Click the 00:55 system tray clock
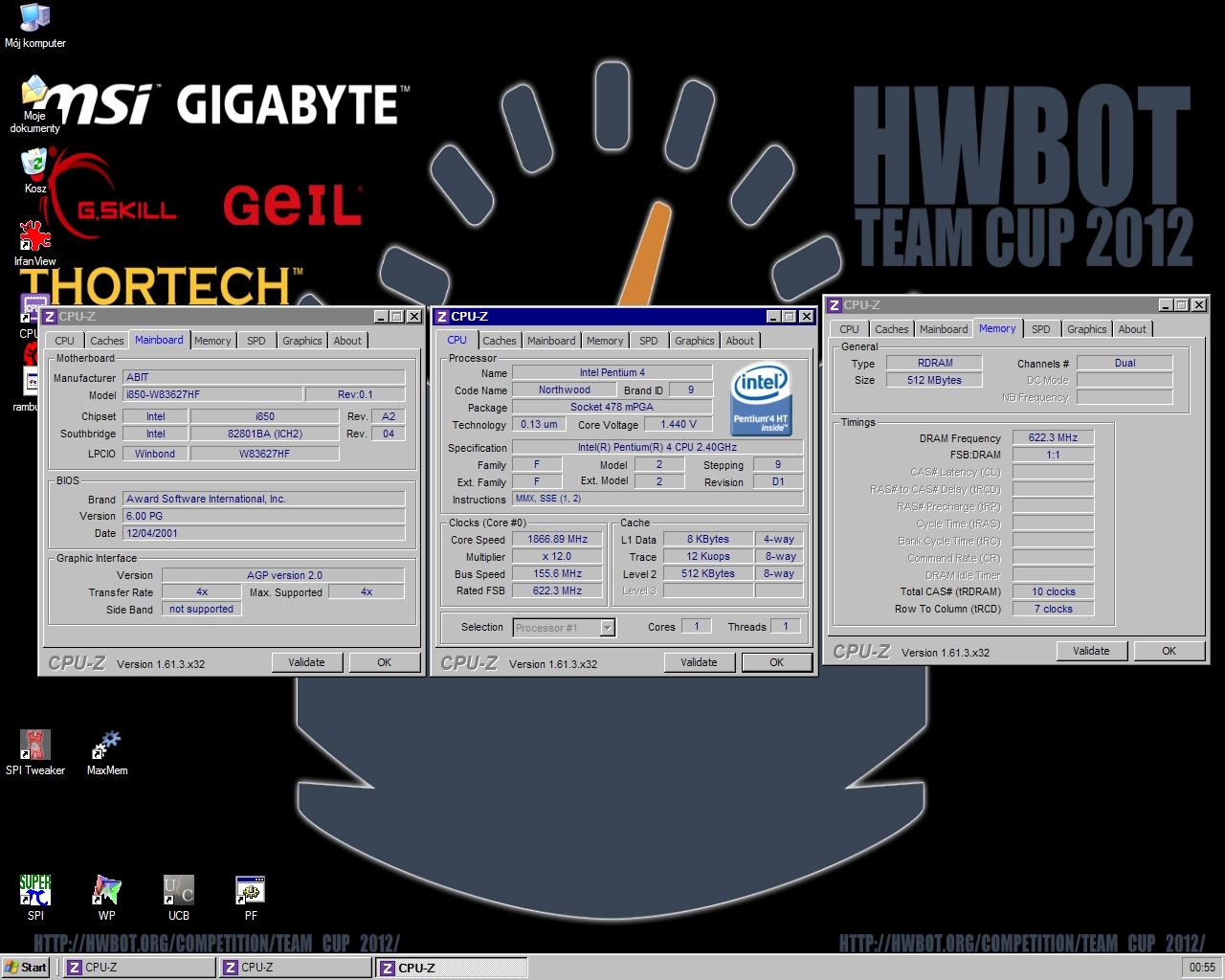The width and height of the screenshot is (1225, 980). (1202, 968)
